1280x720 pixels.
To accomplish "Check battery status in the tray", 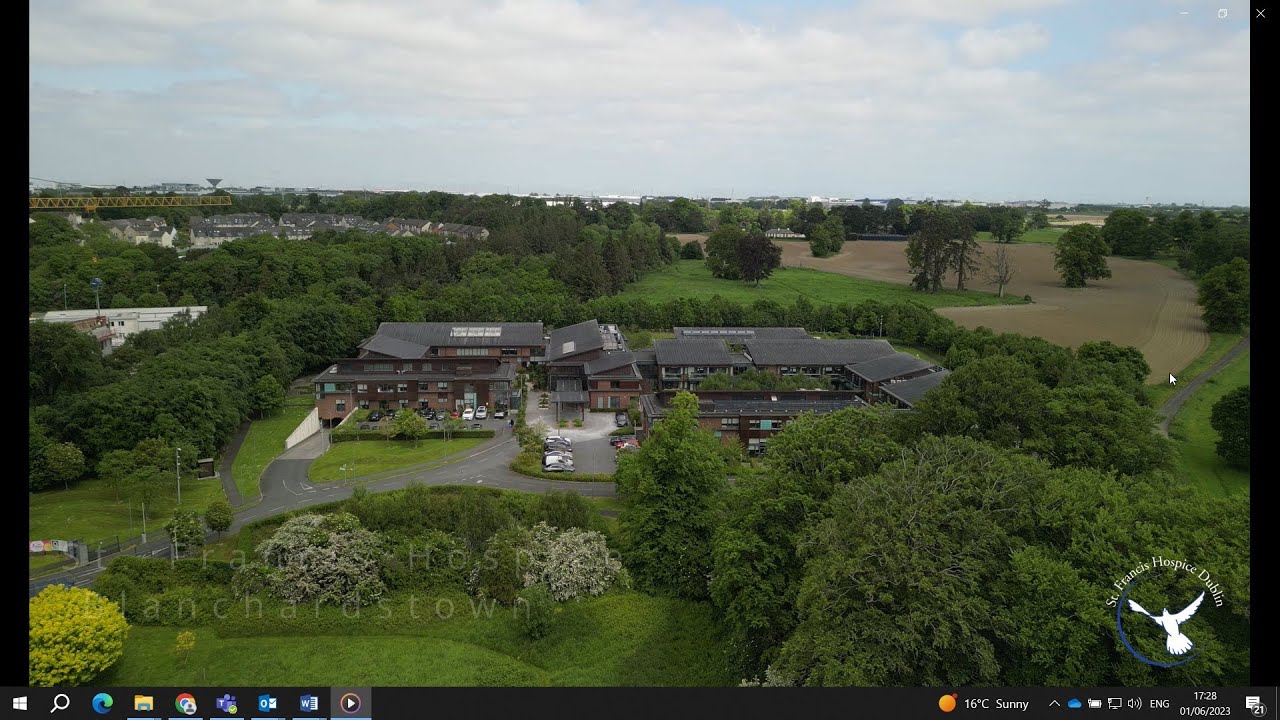I will tap(1095, 704).
